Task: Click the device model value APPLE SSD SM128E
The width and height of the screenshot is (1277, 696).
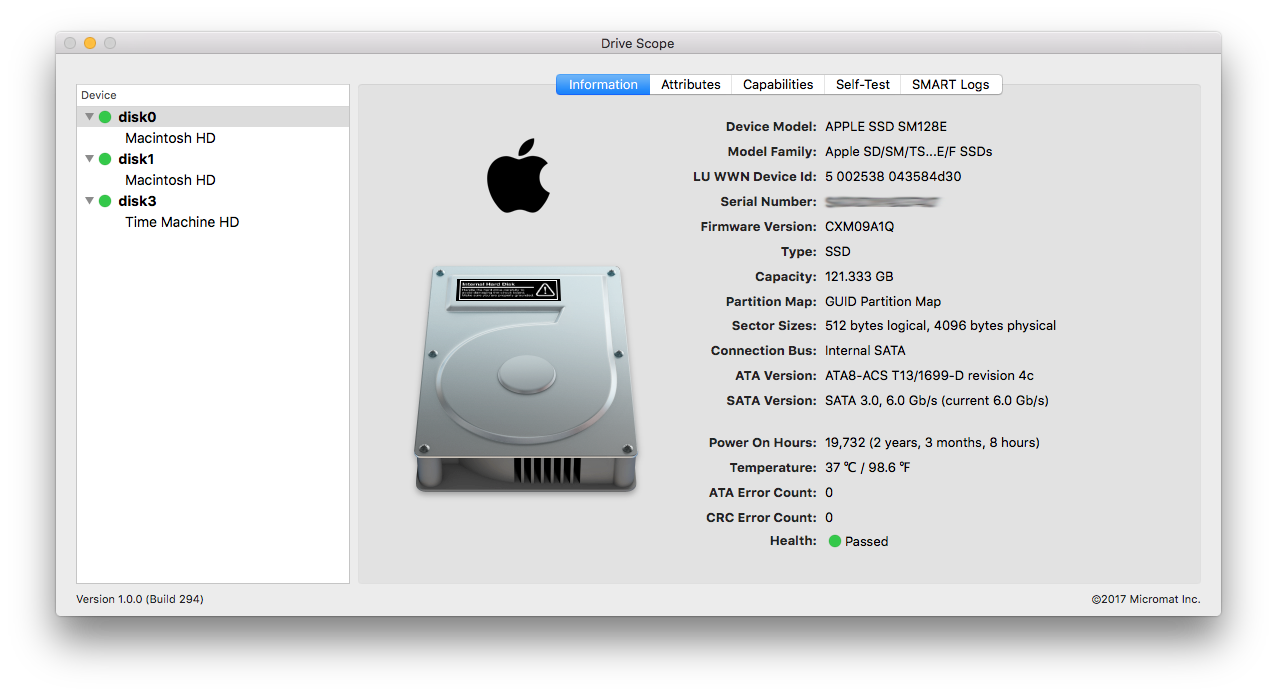Action: pyautogui.click(x=886, y=127)
